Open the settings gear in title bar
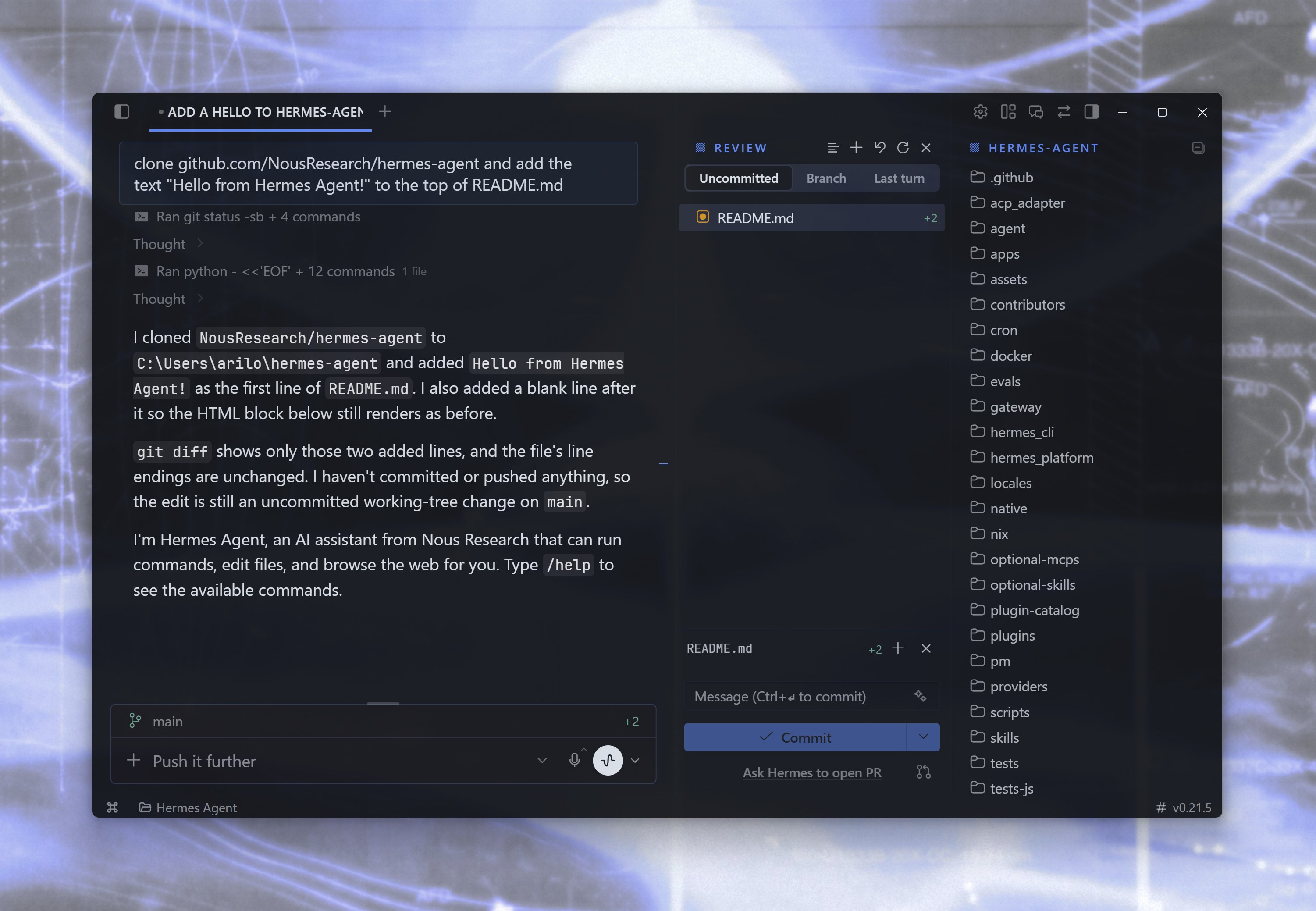This screenshot has height=911, width=1316. [981, 112]
